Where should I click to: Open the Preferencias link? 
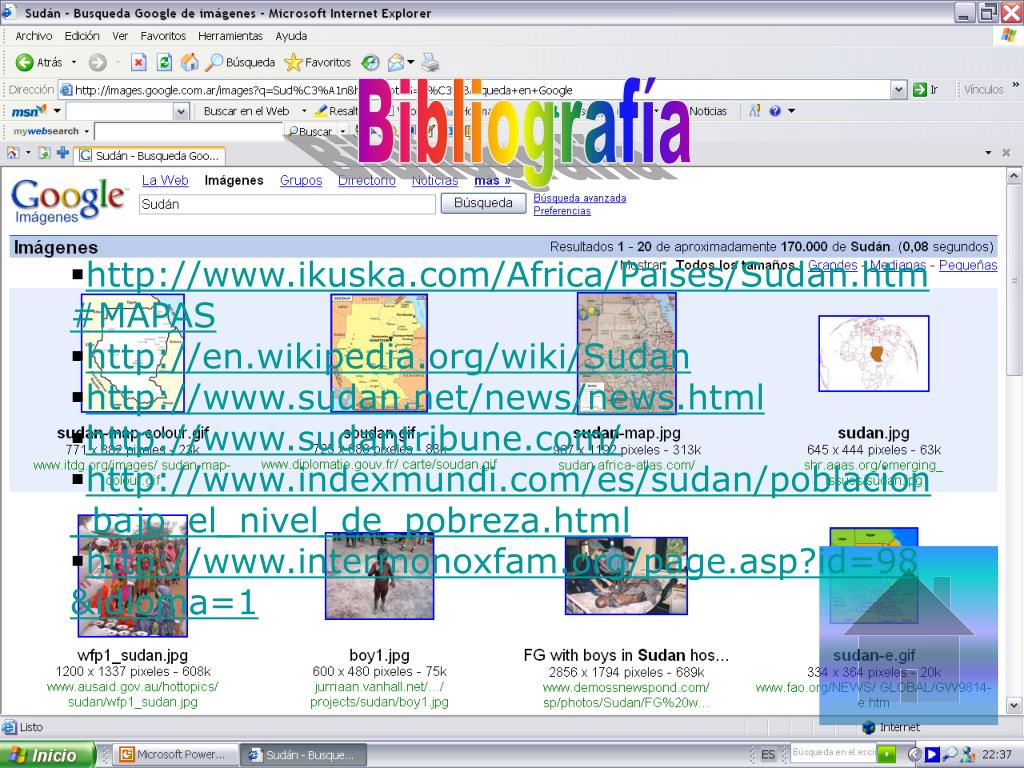coord(562,211)
